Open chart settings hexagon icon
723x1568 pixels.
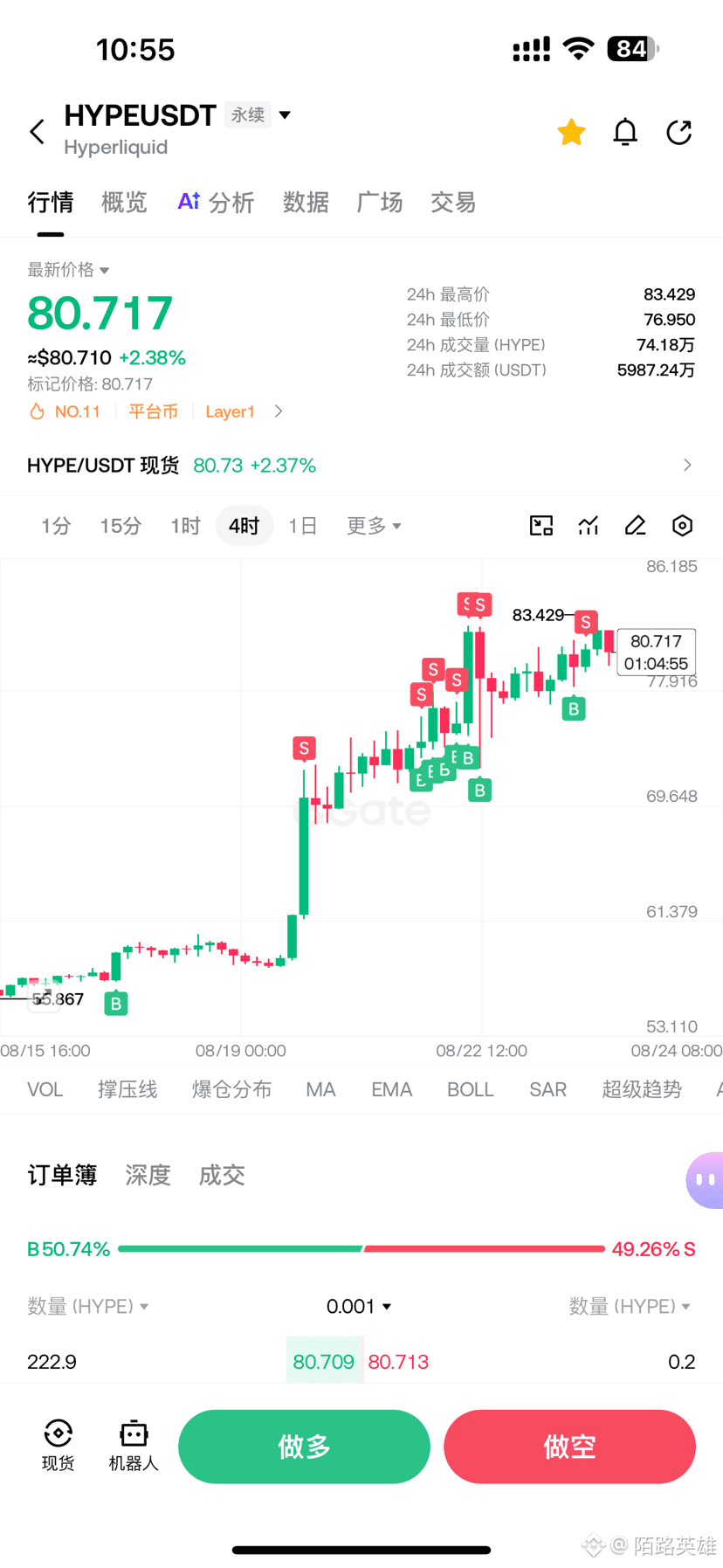(x=683, y=525)
